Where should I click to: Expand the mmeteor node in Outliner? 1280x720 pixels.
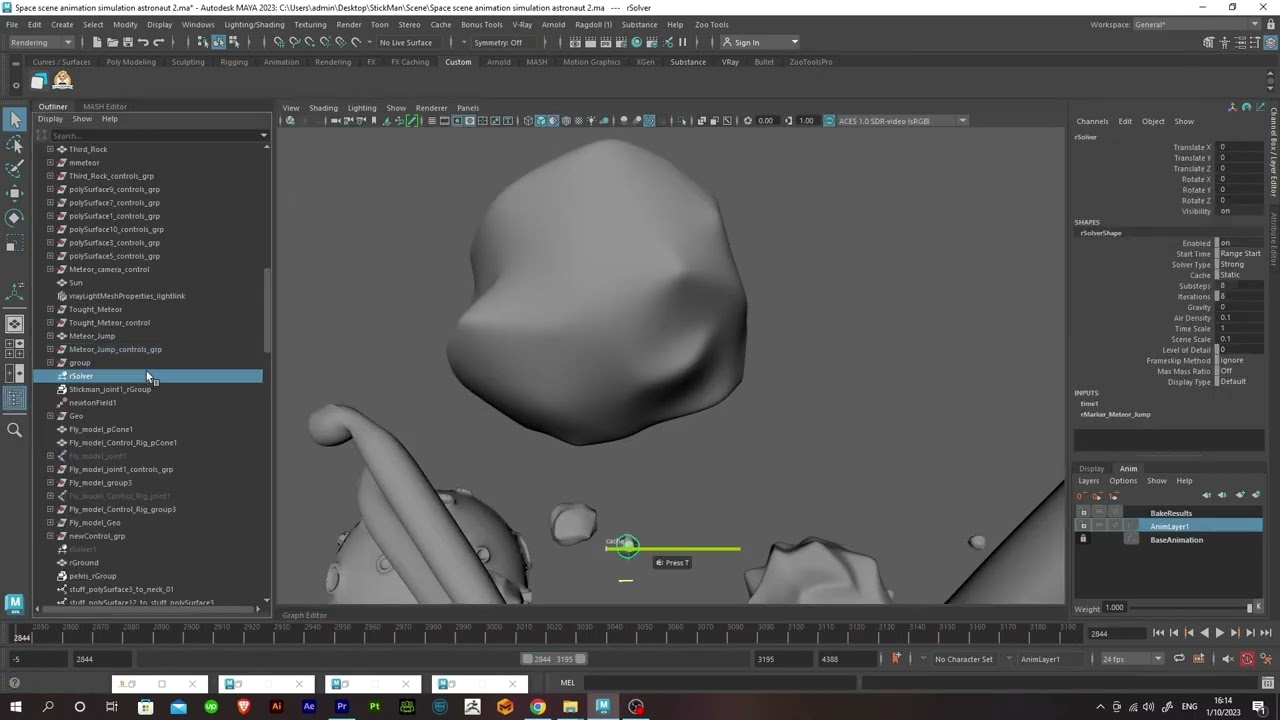[x=50, y=162]
